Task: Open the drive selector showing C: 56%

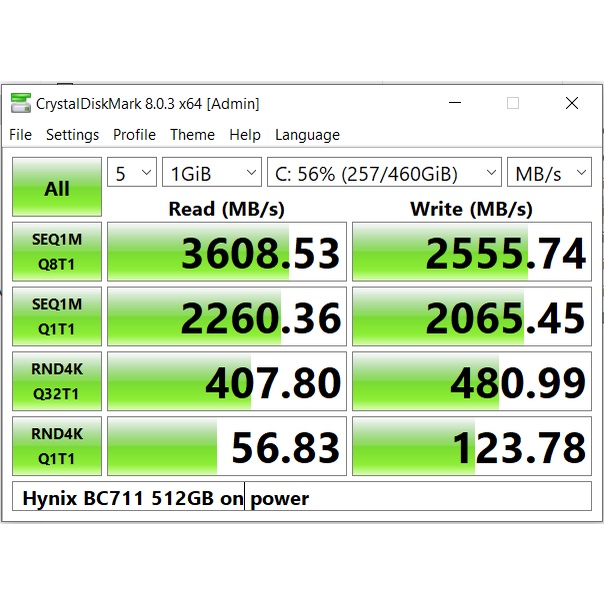Action: click(384, 173)
